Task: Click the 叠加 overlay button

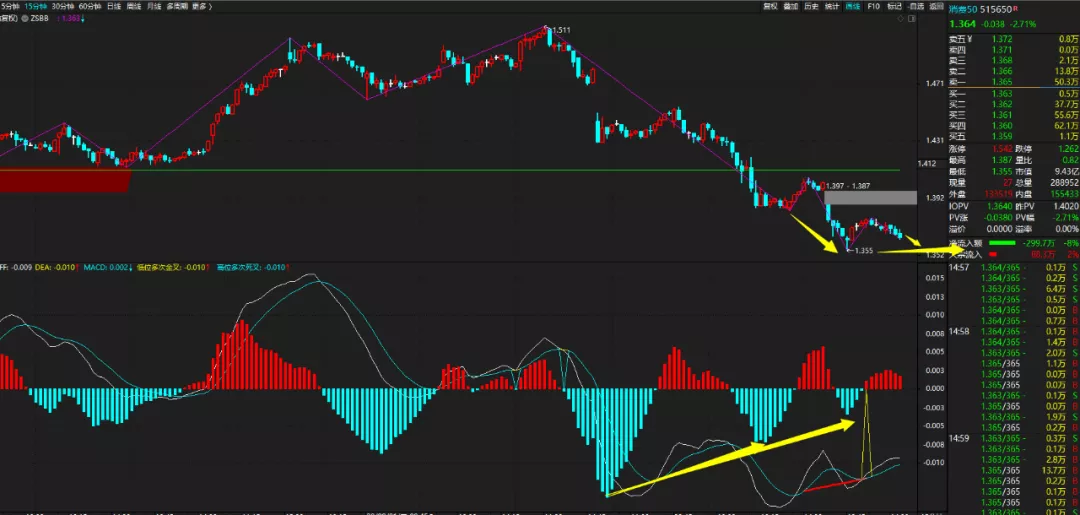Action: click(x=791, y=6)
